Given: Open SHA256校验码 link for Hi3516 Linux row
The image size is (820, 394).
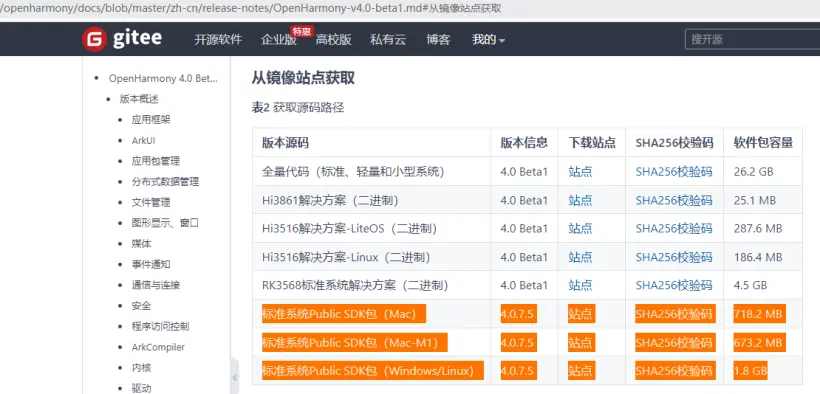Looking at the screenshot, I should (674, 257).
